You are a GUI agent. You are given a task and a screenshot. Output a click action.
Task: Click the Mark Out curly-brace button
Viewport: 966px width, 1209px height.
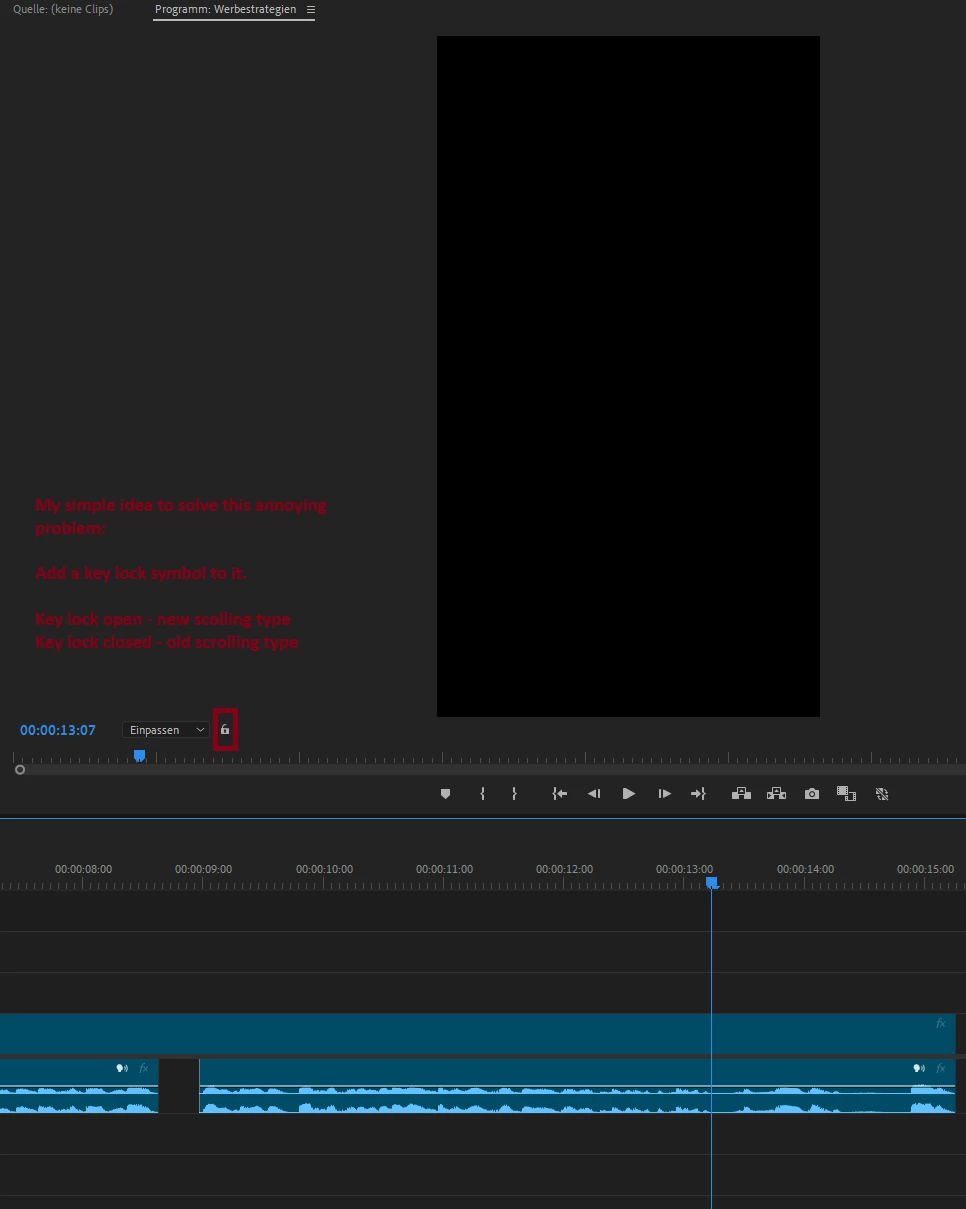tap(514, 794)
